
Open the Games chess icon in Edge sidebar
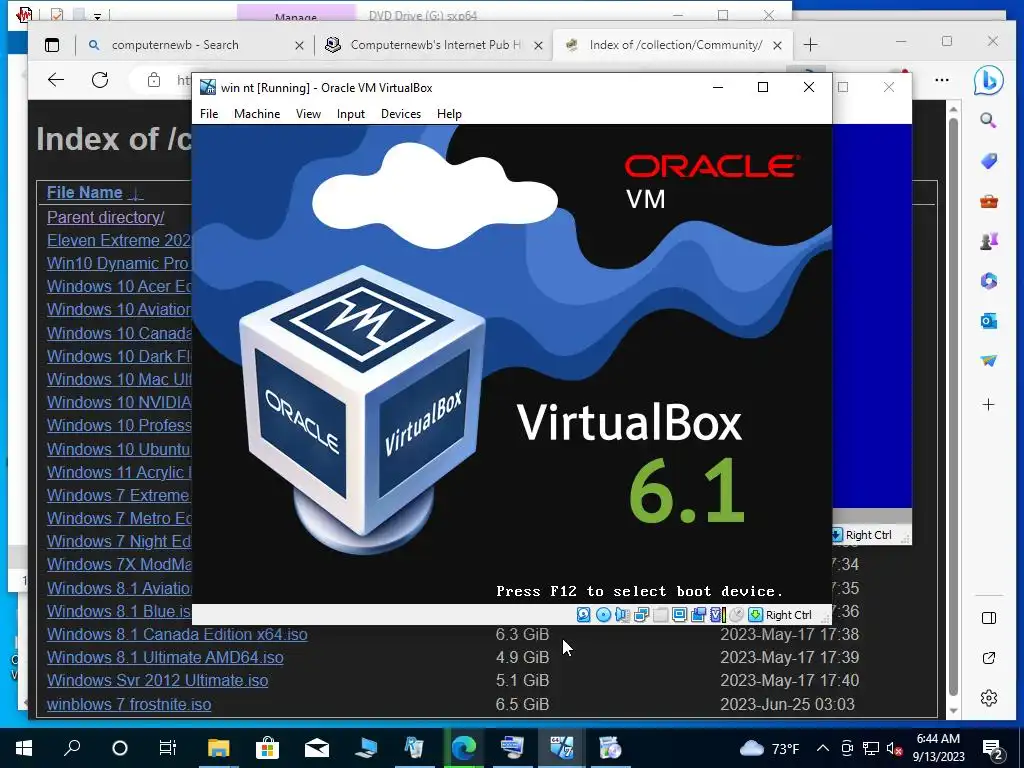coord(989,241)
